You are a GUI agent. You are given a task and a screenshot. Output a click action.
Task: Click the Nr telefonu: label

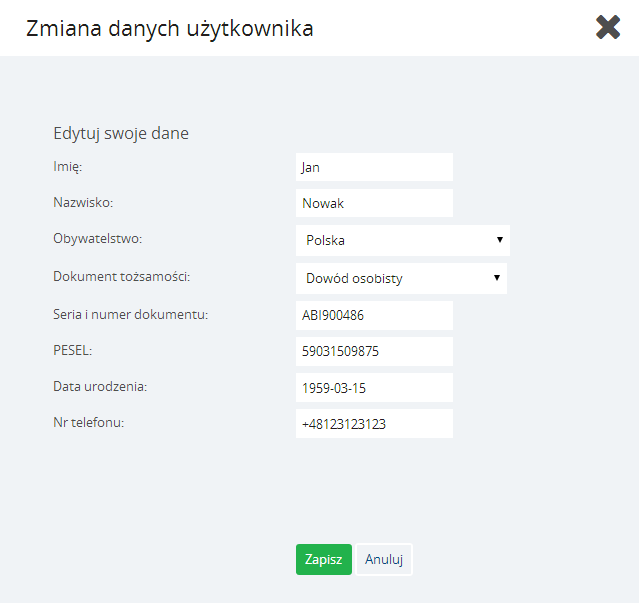click(89, 423)
